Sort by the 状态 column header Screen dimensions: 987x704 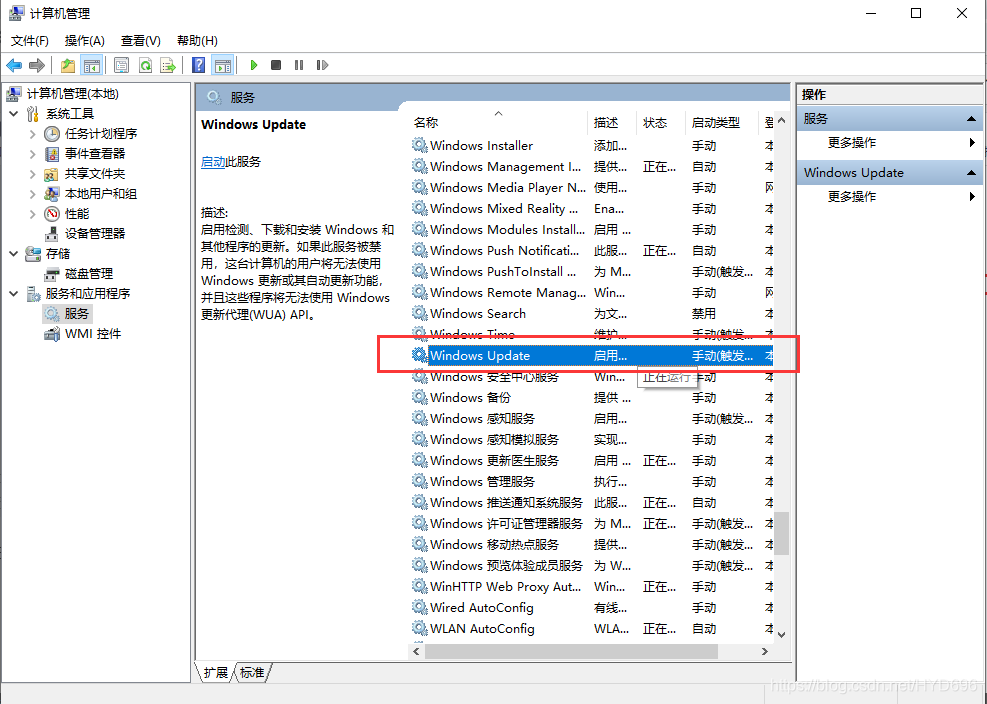point(661,122)
